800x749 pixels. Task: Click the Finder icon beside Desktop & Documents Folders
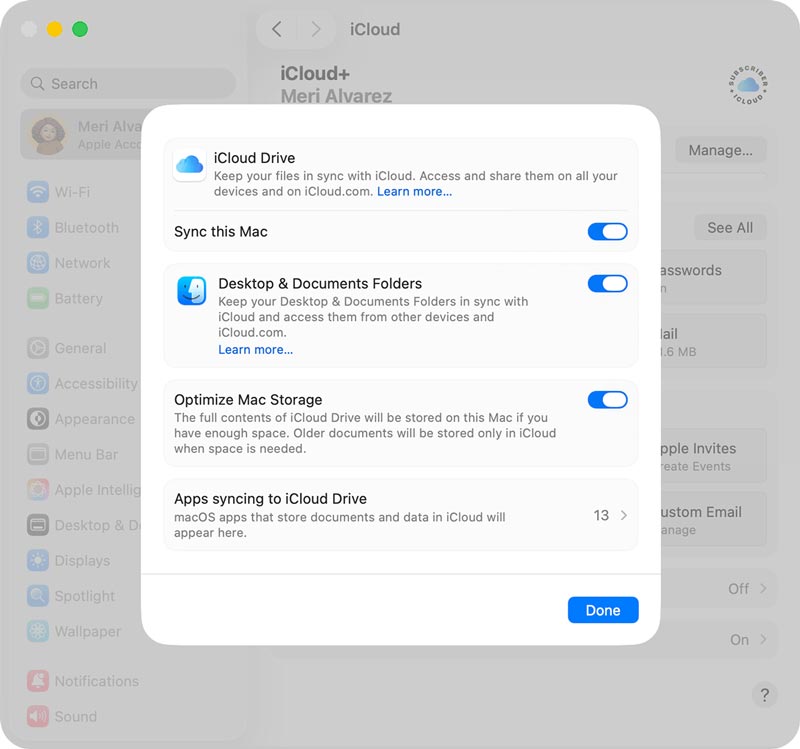[192, 291]
